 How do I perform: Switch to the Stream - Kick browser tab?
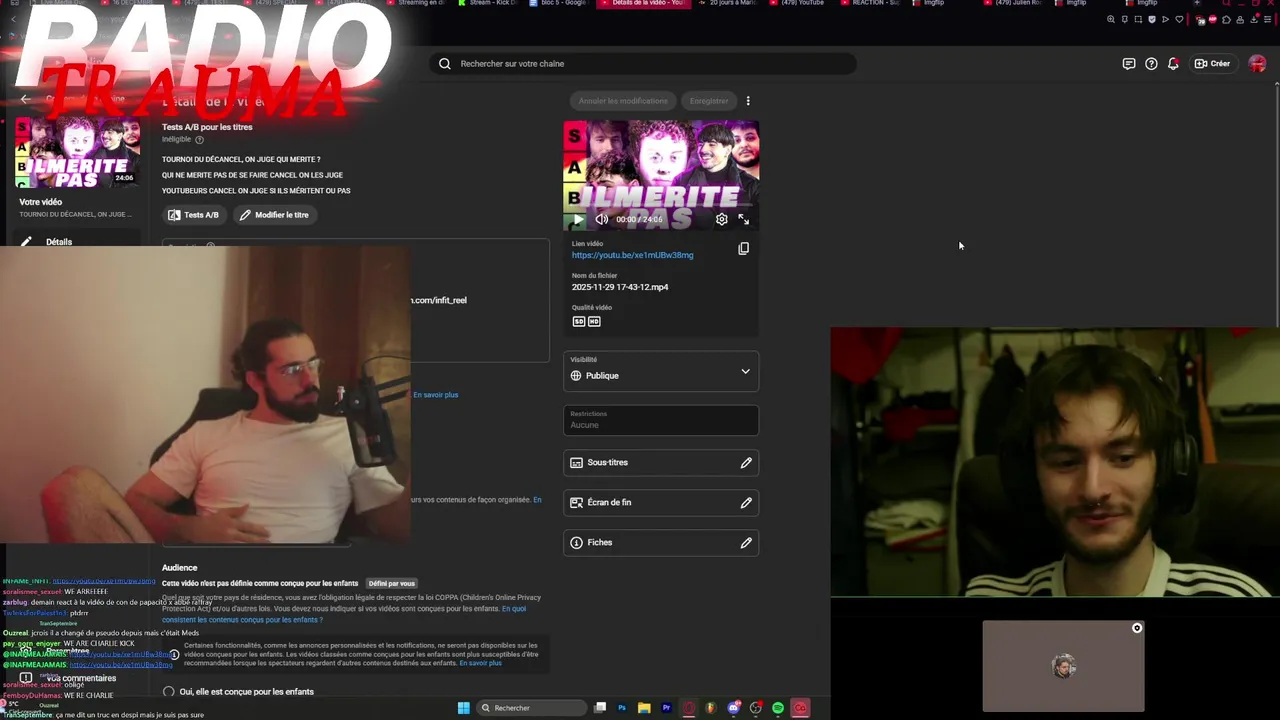tap(488, 3)
